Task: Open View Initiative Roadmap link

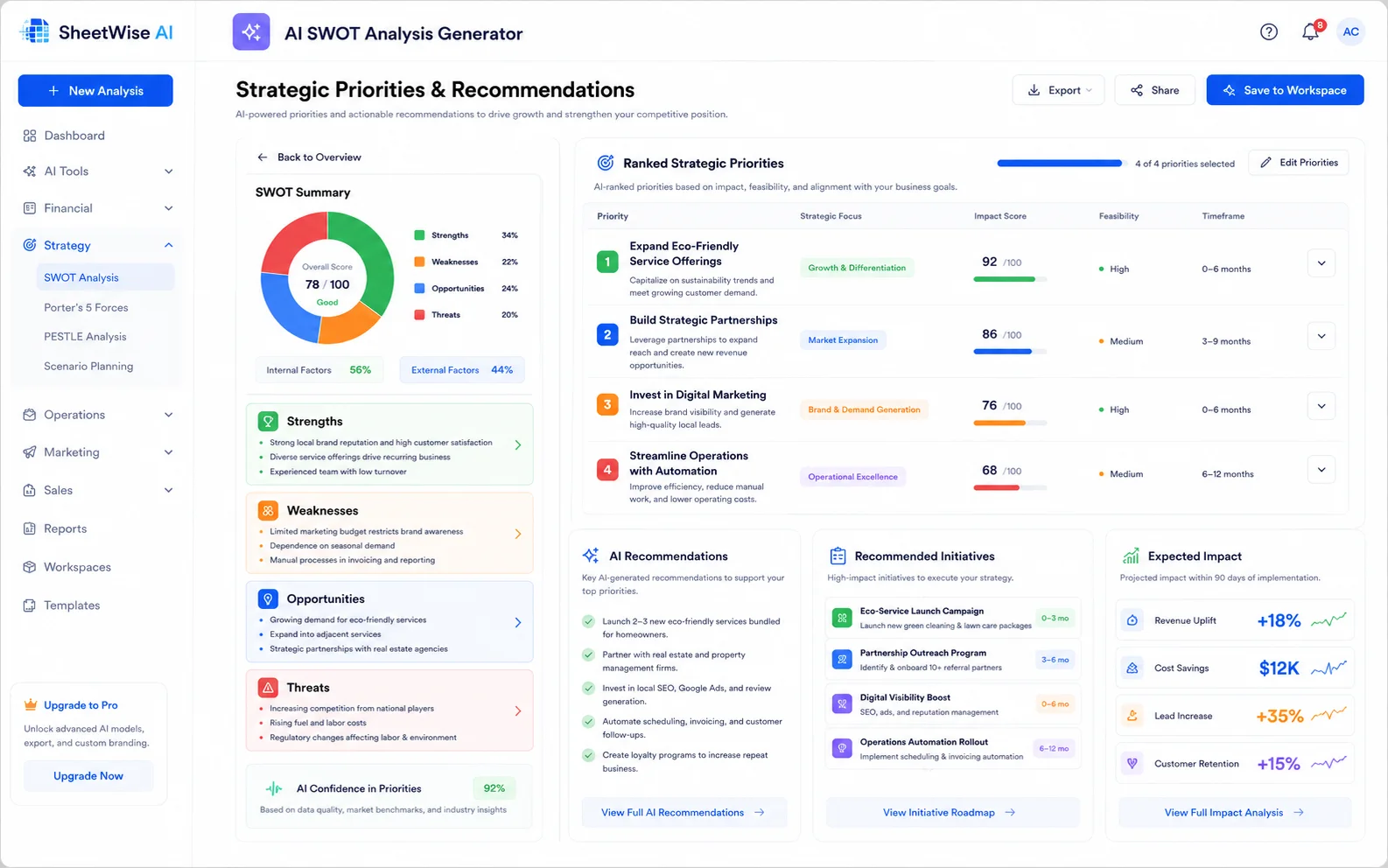Action: click(x=953, y=813)
